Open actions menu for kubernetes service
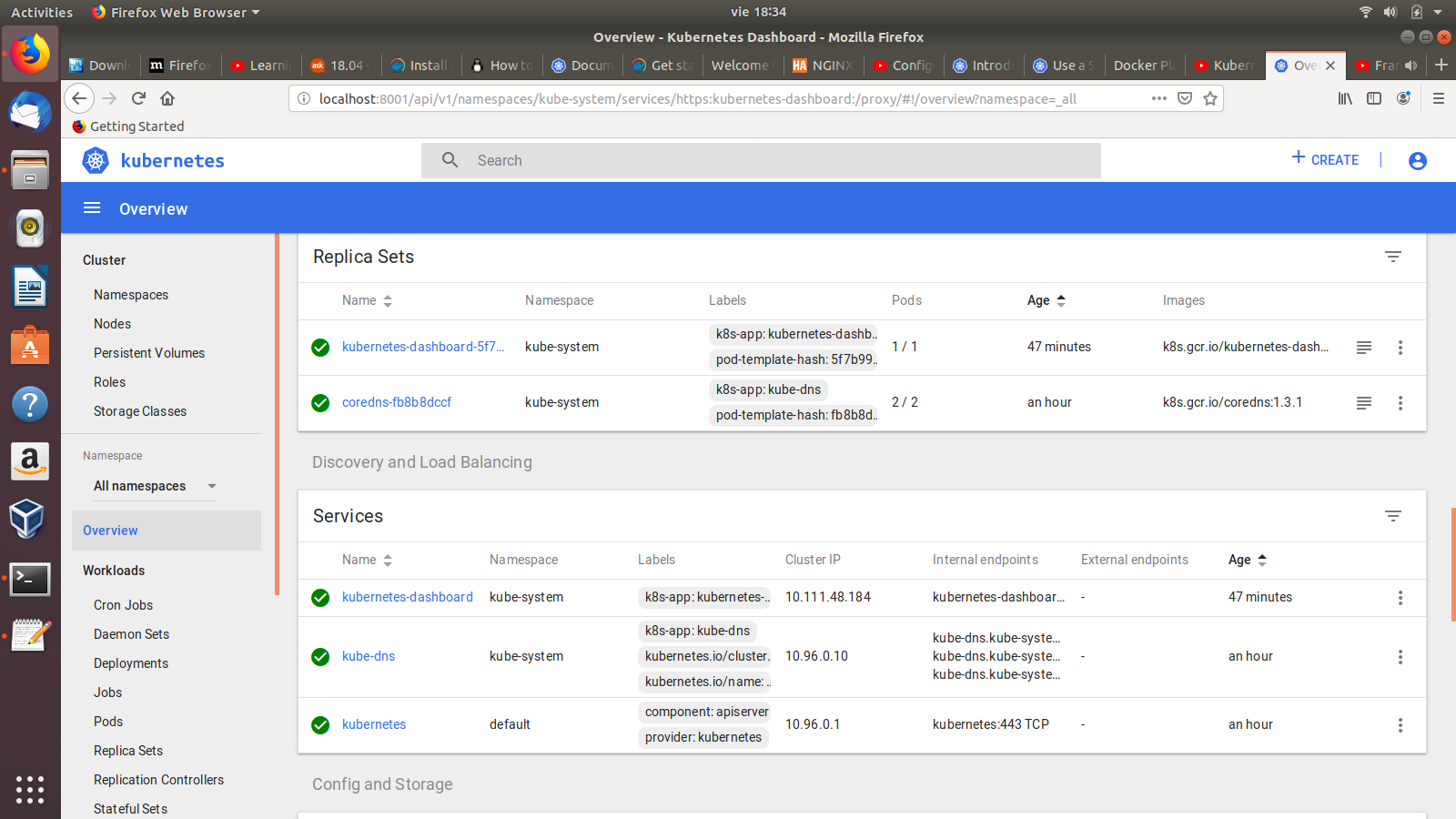Screen dimensions: 1456x819 tap(1400, 725)
